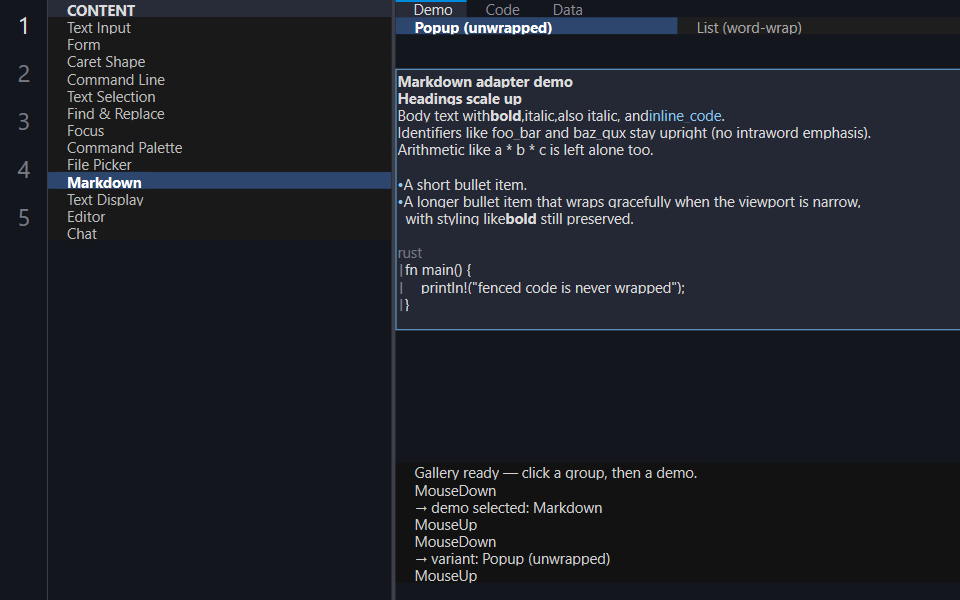Click the 'Gallery ready' log line
This screenshot has height=600, width=960.
pos(555,473)
